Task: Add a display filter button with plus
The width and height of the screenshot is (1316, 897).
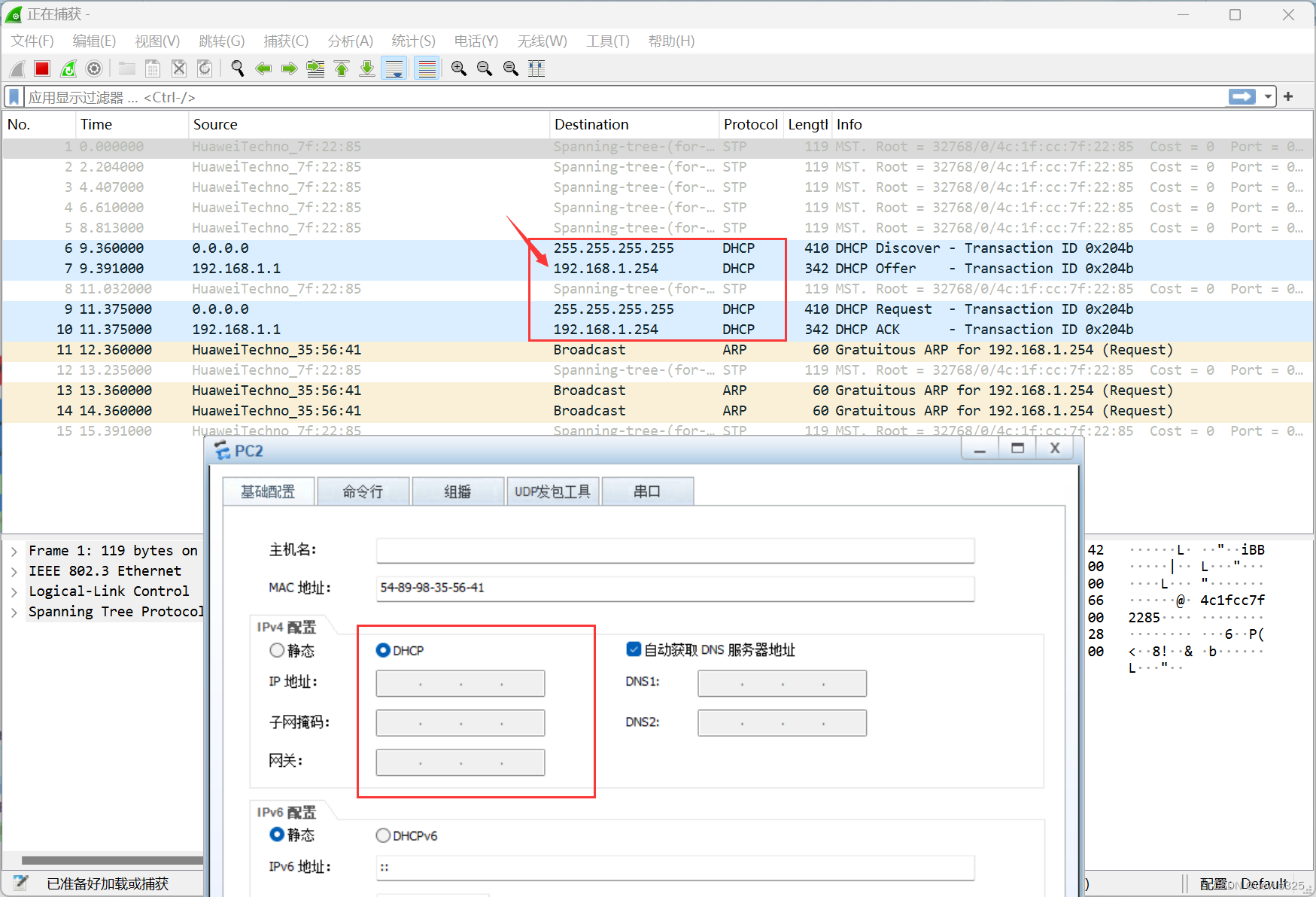Action: pyautogui.click(x=1288, y=96)
